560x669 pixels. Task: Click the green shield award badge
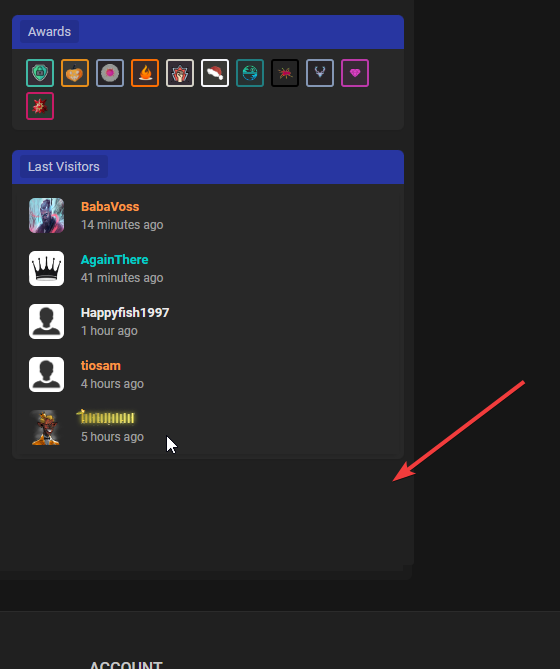coord(40,73)
